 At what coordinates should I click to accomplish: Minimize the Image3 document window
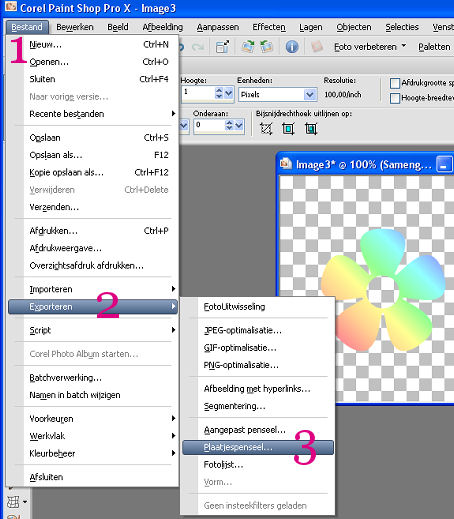[x=444, y=165]
